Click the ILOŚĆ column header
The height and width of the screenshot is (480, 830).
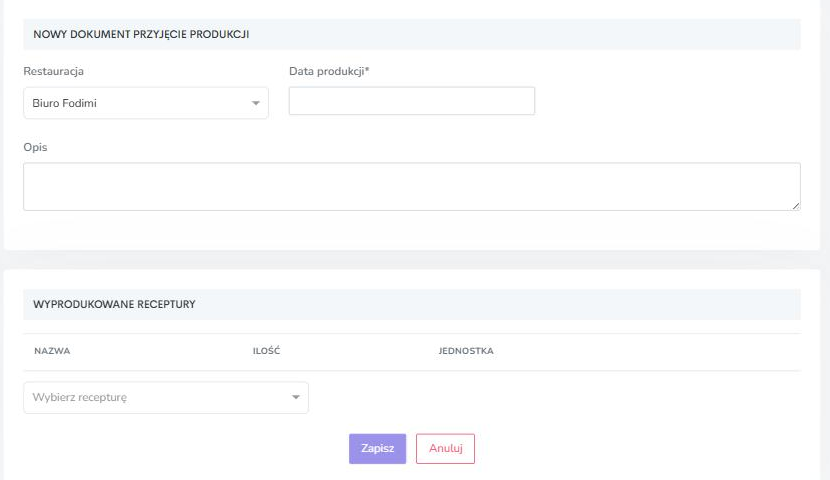(x=266, y=351)
